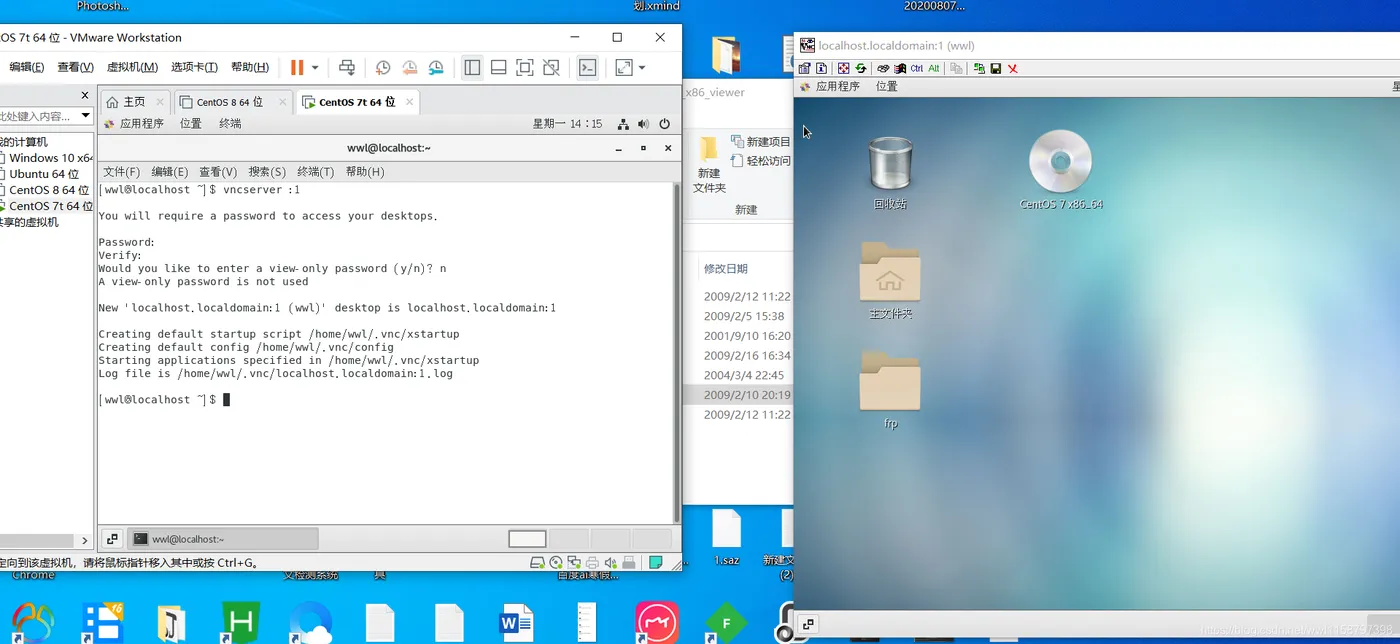
Task: Click the stretch guest display icon
Action: coord(624,68)
